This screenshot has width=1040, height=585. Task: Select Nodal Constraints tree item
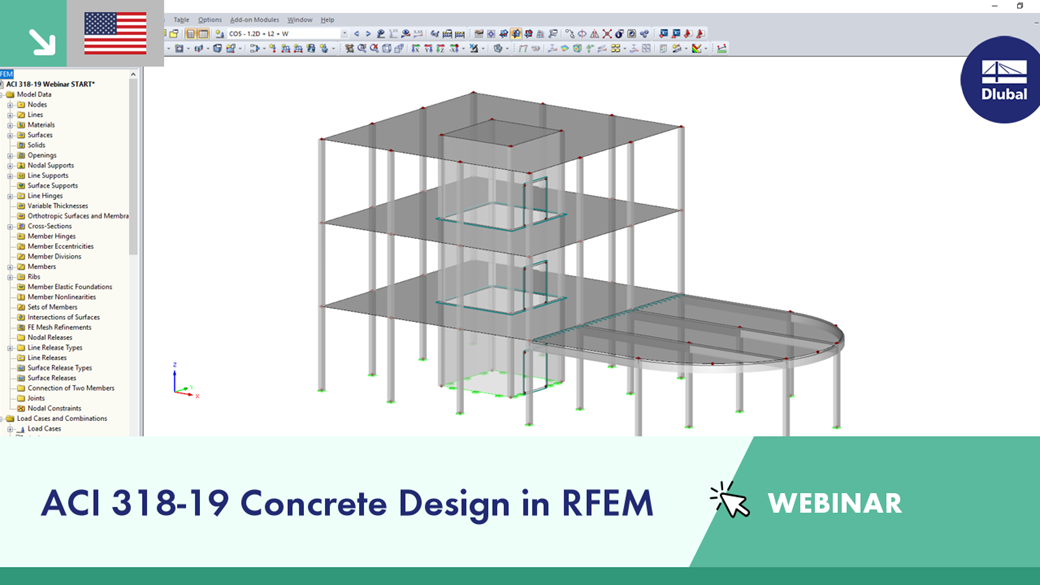[54, 409]
